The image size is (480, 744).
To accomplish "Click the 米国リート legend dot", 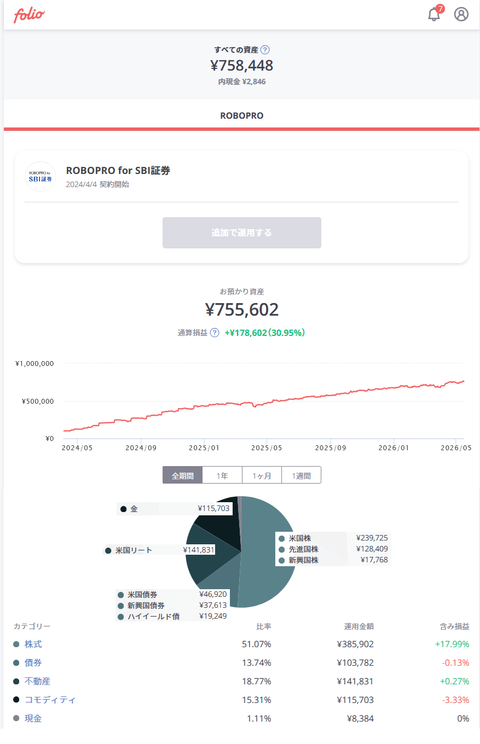I will [108, 550].
